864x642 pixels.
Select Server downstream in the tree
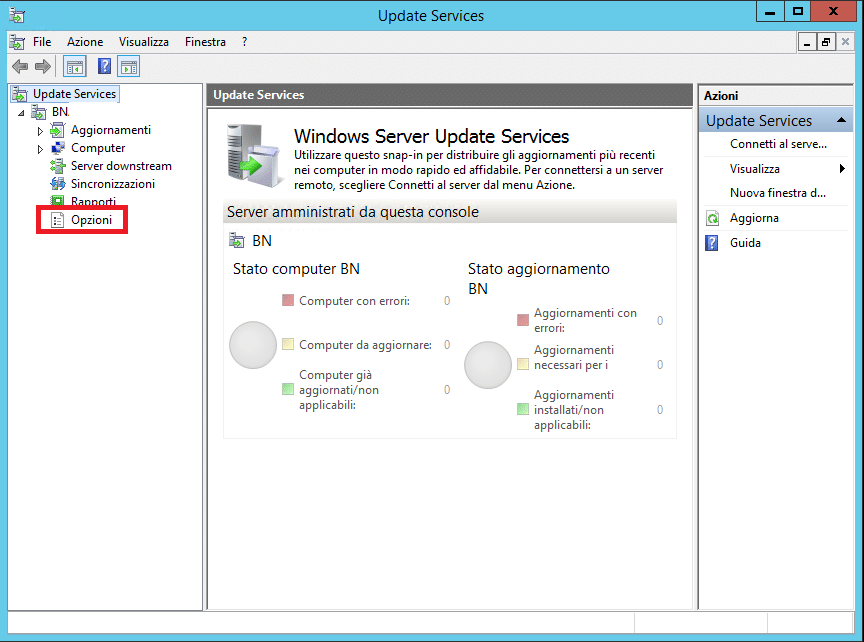[x=121, y=166]
